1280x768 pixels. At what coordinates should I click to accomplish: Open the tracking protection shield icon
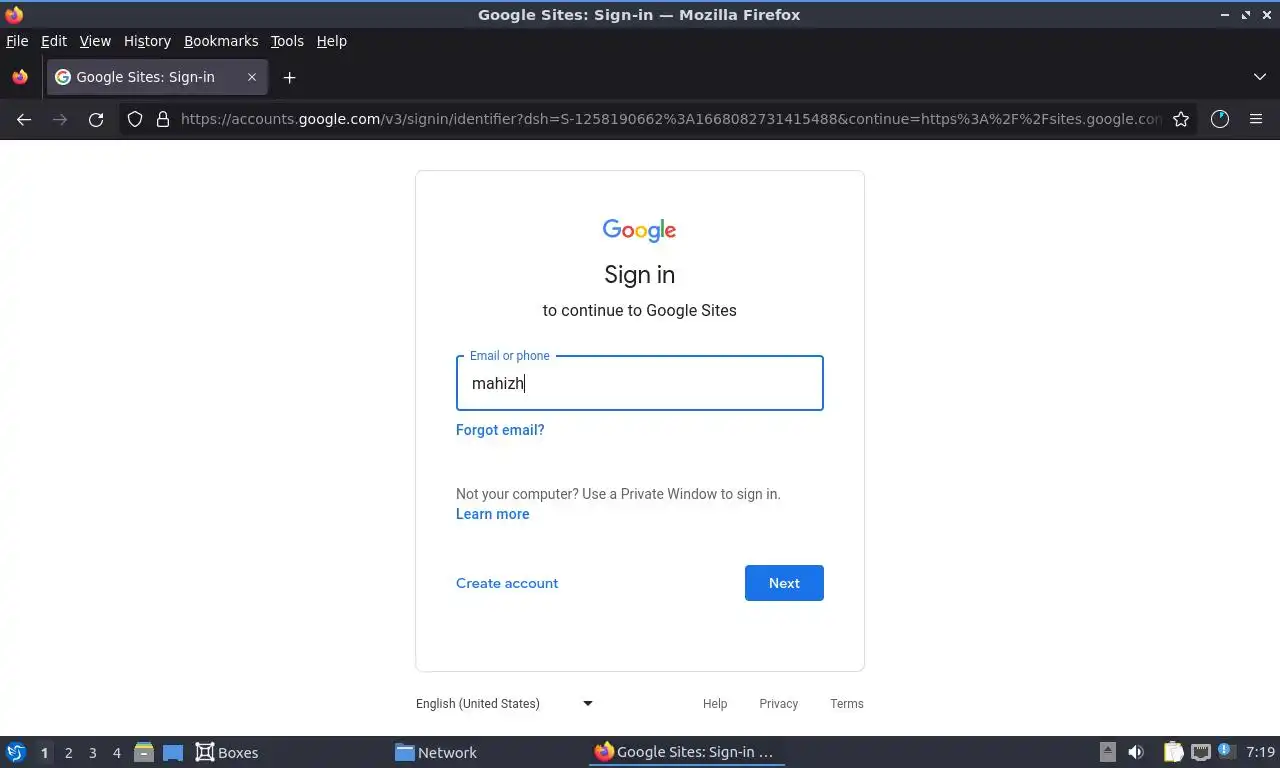[x=135, y=119]
